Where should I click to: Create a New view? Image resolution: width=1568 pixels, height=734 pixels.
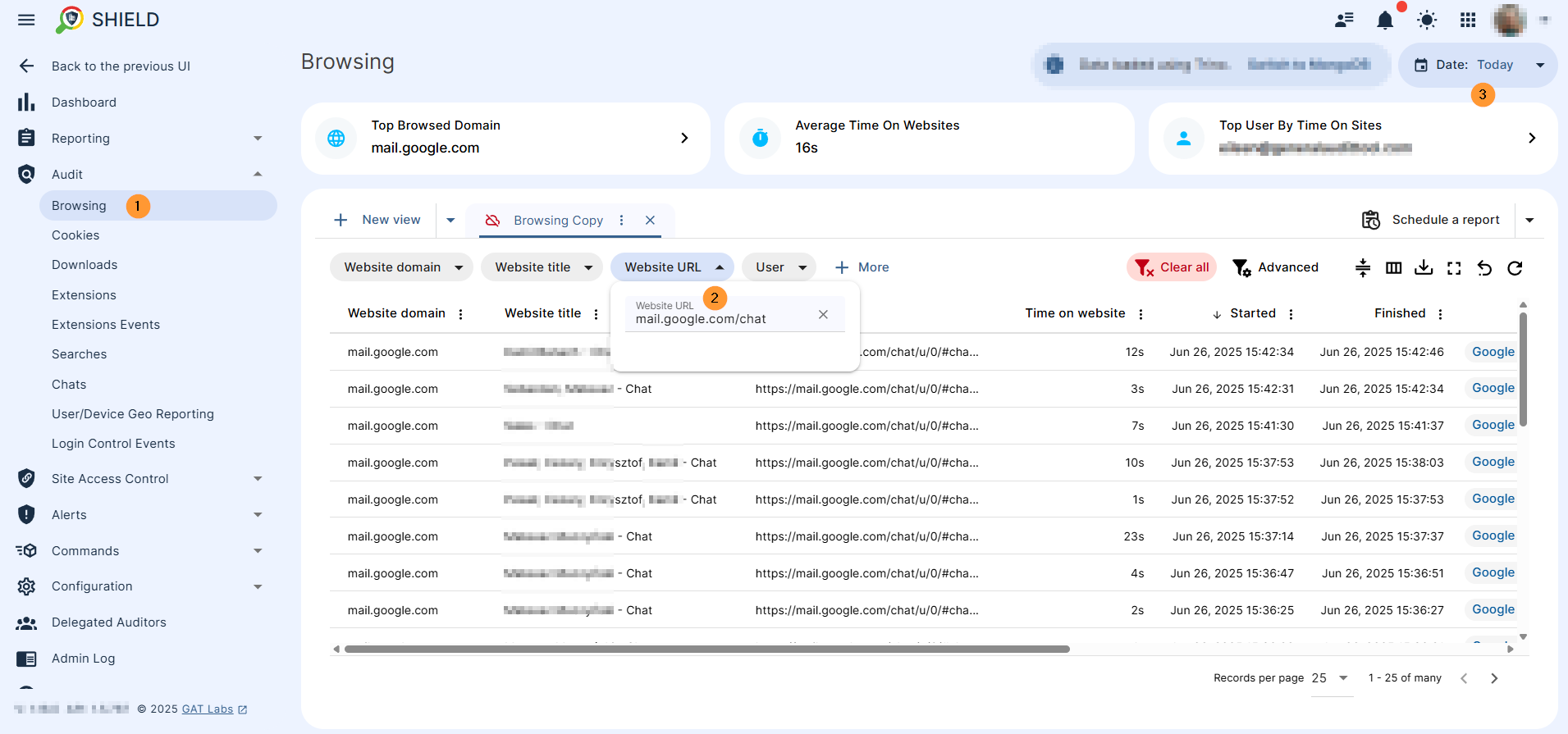pos(377,220)
